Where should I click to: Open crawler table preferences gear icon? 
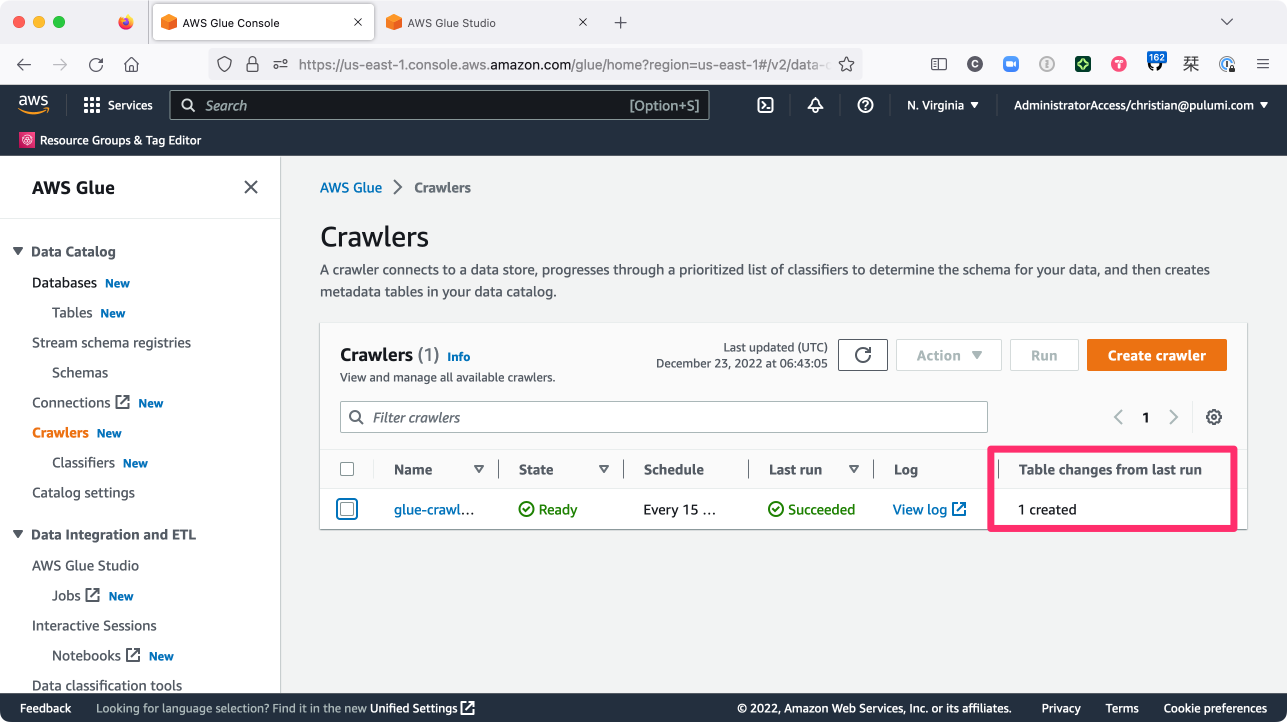pyautogui.click(x=1214, y=417)
